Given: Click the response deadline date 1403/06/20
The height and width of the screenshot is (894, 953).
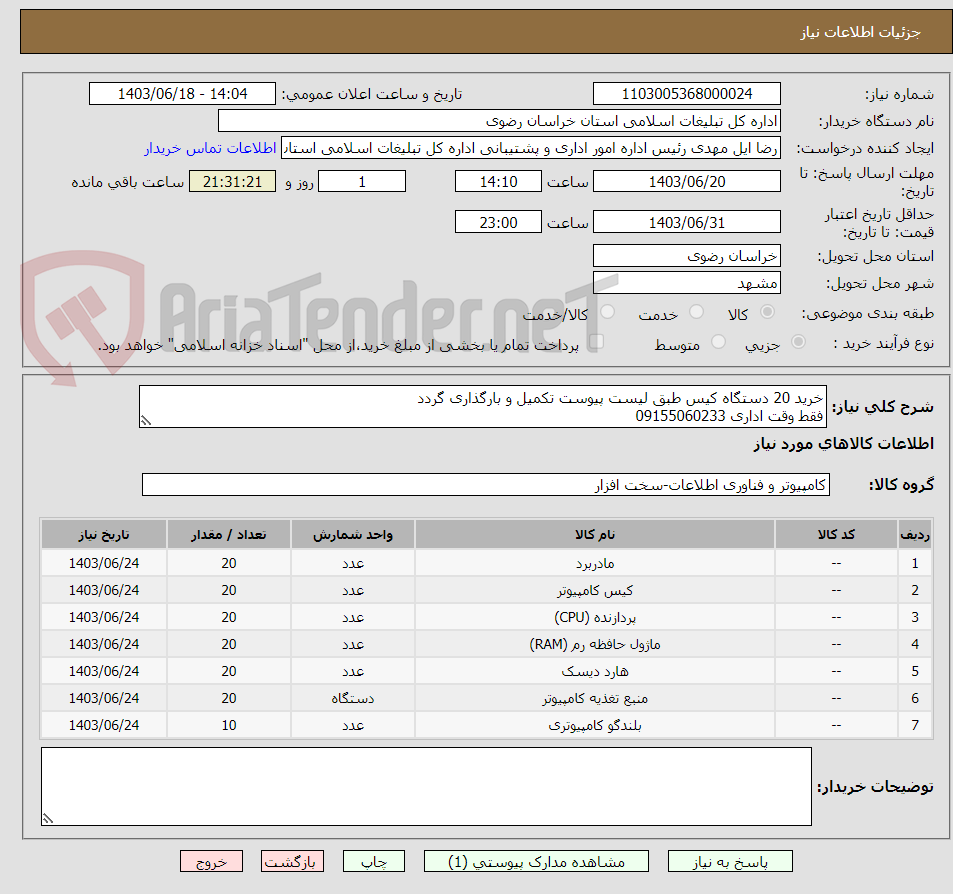Looking at the screenshot, I should coord(687,181).
